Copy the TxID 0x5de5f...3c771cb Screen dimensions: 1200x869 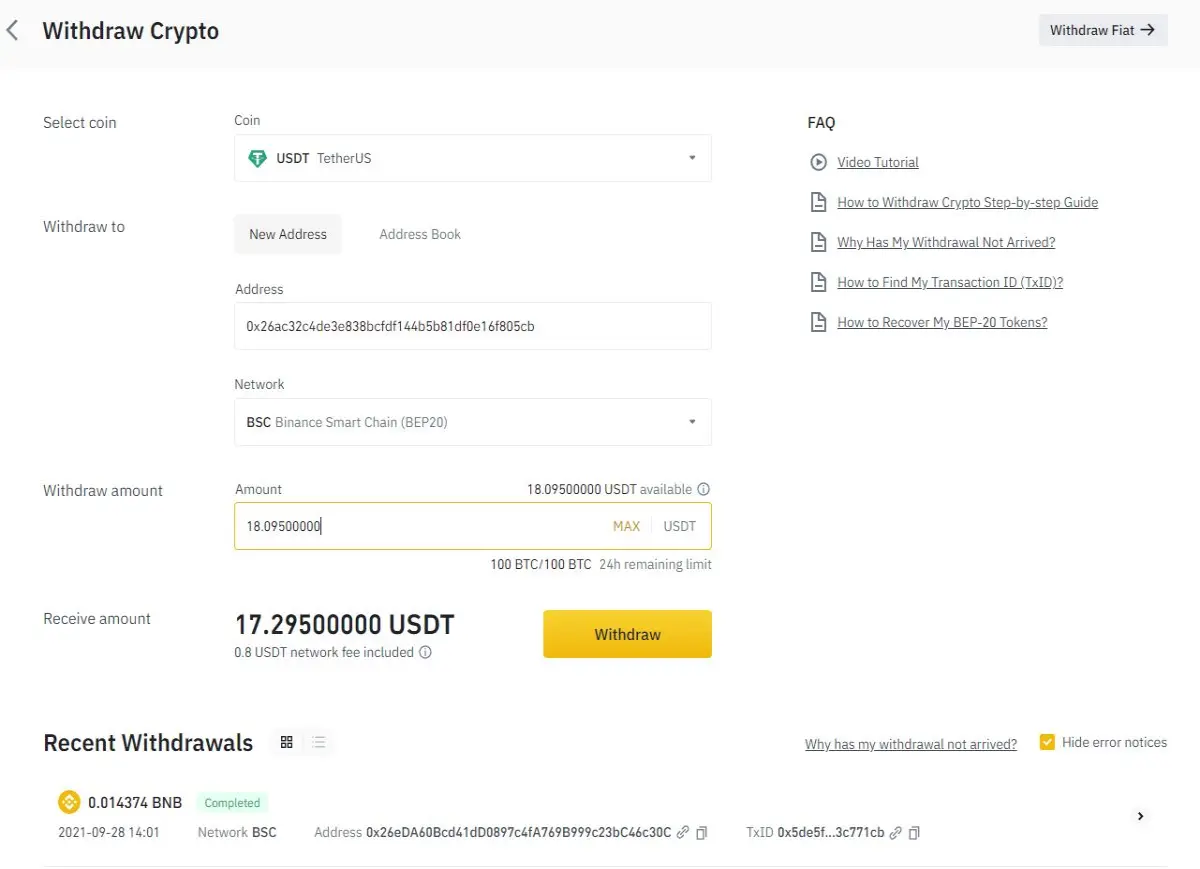[914, 833]
